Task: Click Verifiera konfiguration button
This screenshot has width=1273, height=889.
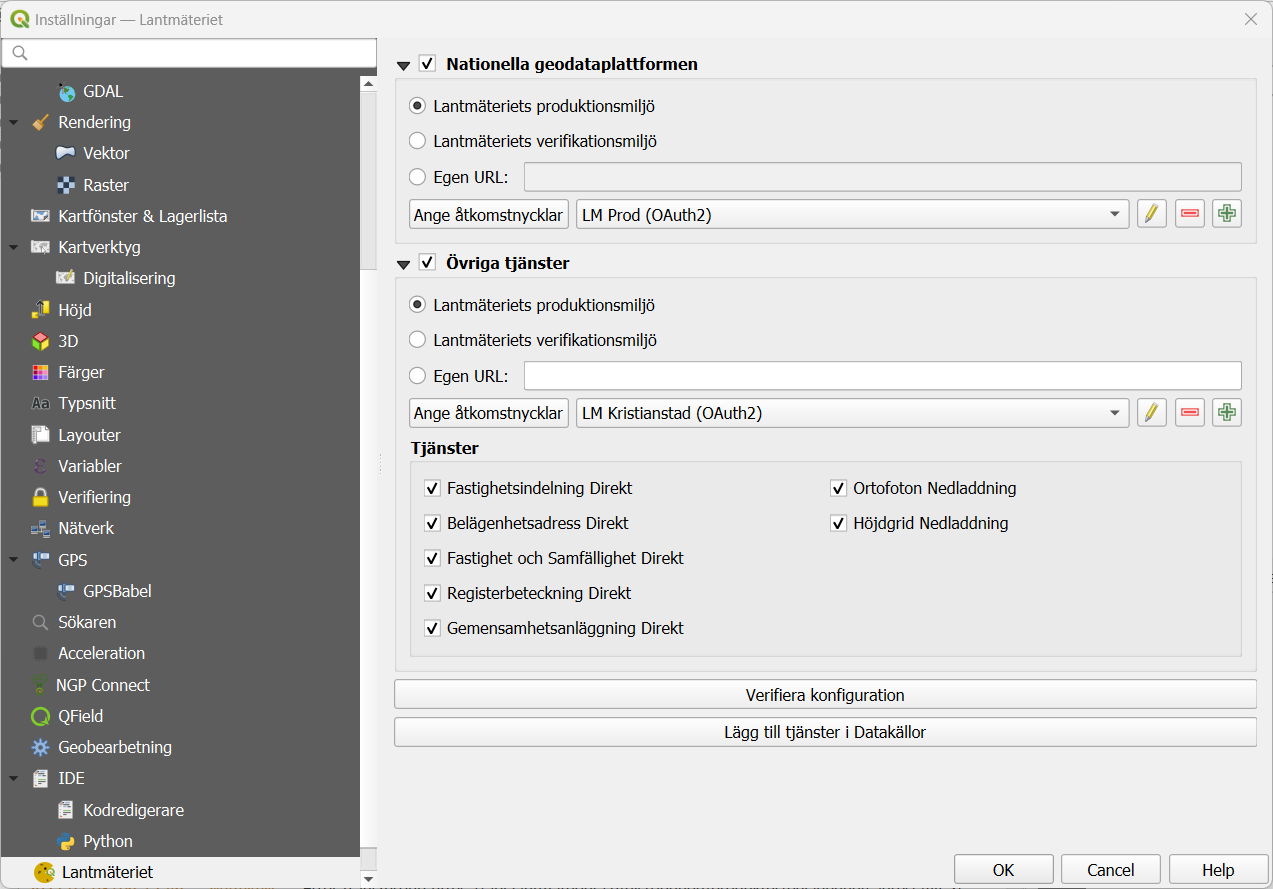Action: coord(825,695)
